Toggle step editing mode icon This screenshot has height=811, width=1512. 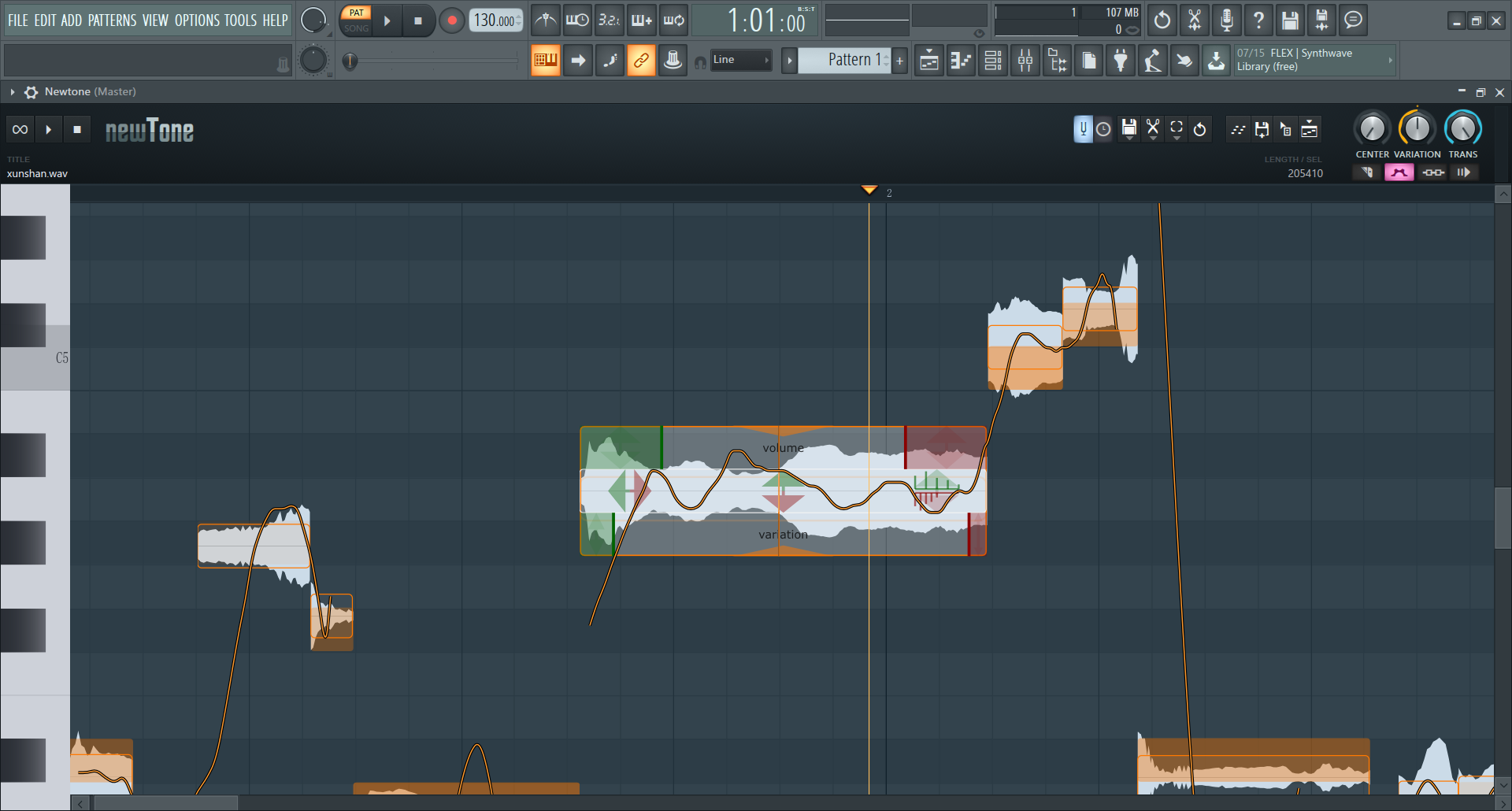610,60
